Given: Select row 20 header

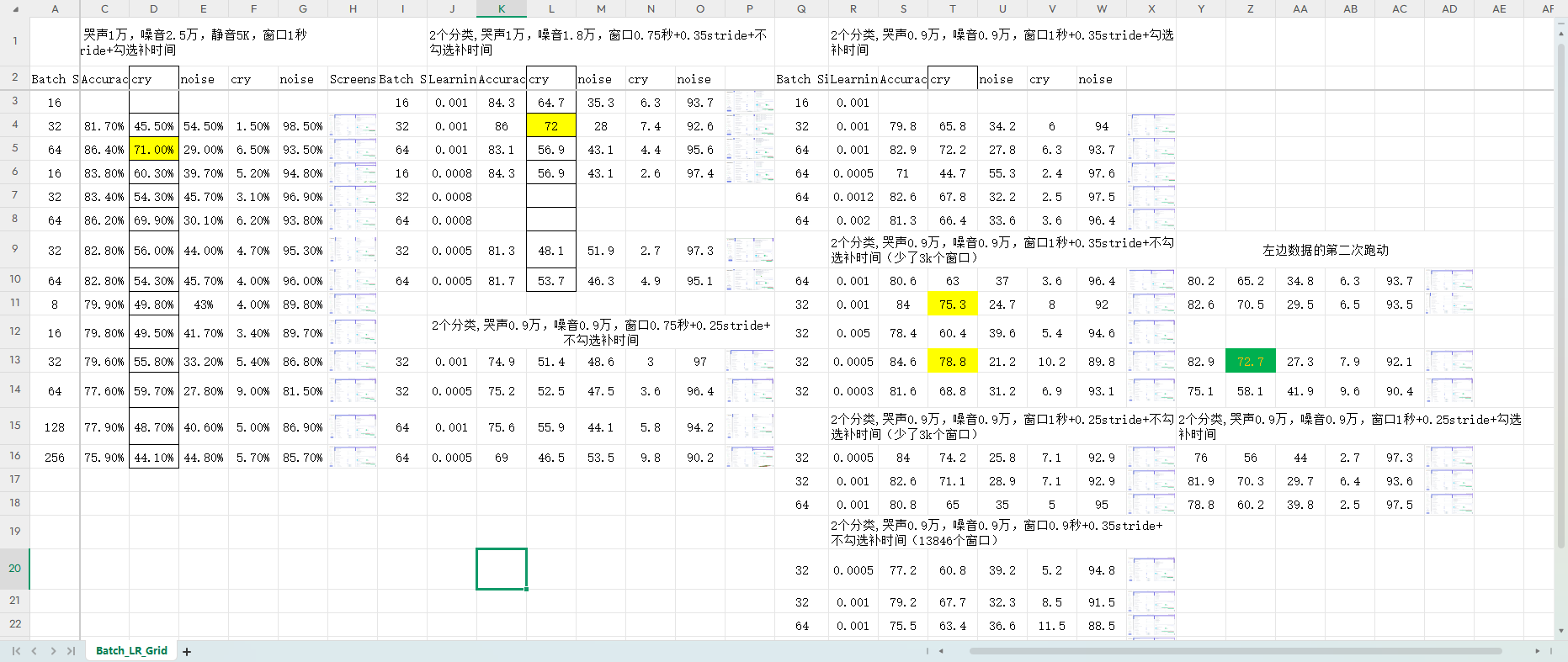Looking at the screenshot, I should point(14,569).
